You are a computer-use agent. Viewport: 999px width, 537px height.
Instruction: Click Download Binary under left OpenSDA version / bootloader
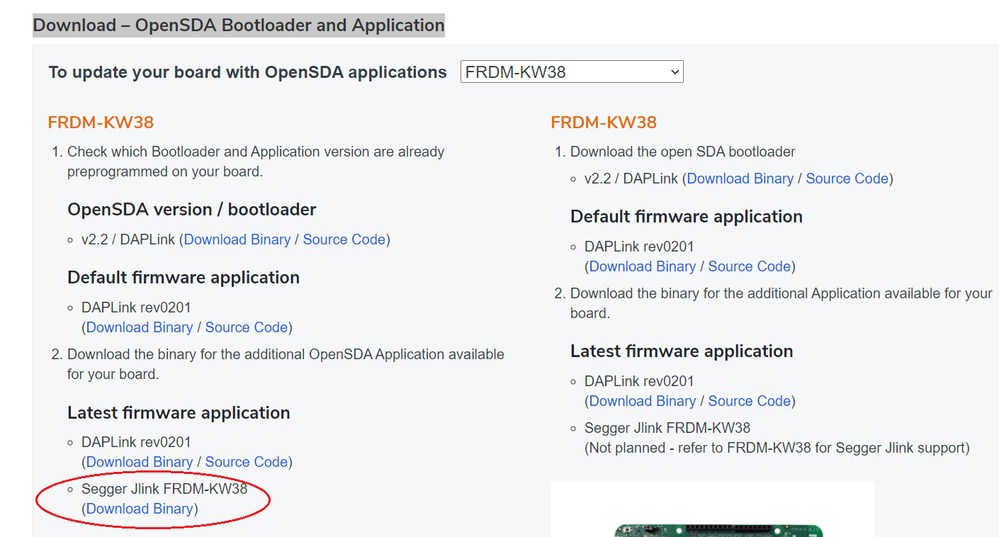click(237, 240)
